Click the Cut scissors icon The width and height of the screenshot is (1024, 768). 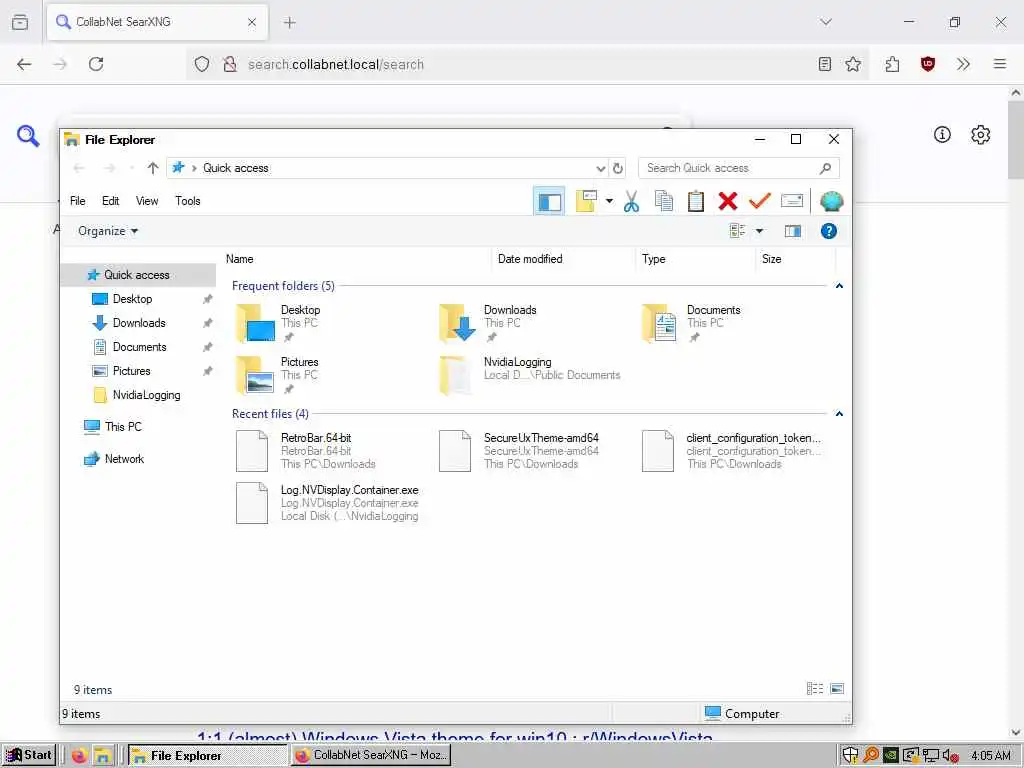tap(631, 201)
